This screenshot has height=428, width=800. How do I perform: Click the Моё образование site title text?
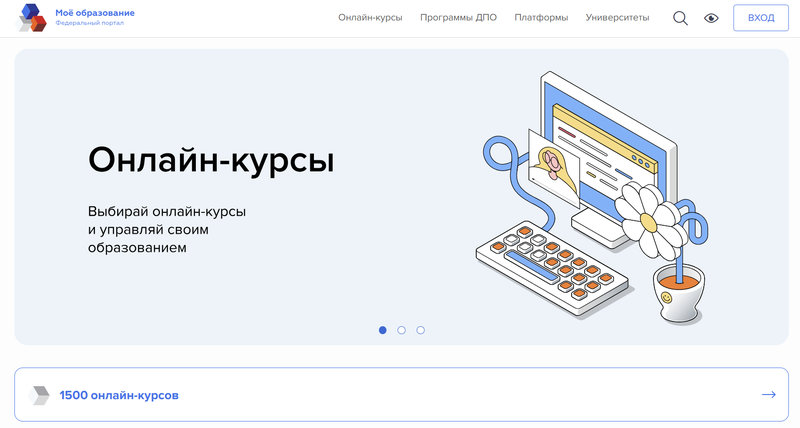95,12
